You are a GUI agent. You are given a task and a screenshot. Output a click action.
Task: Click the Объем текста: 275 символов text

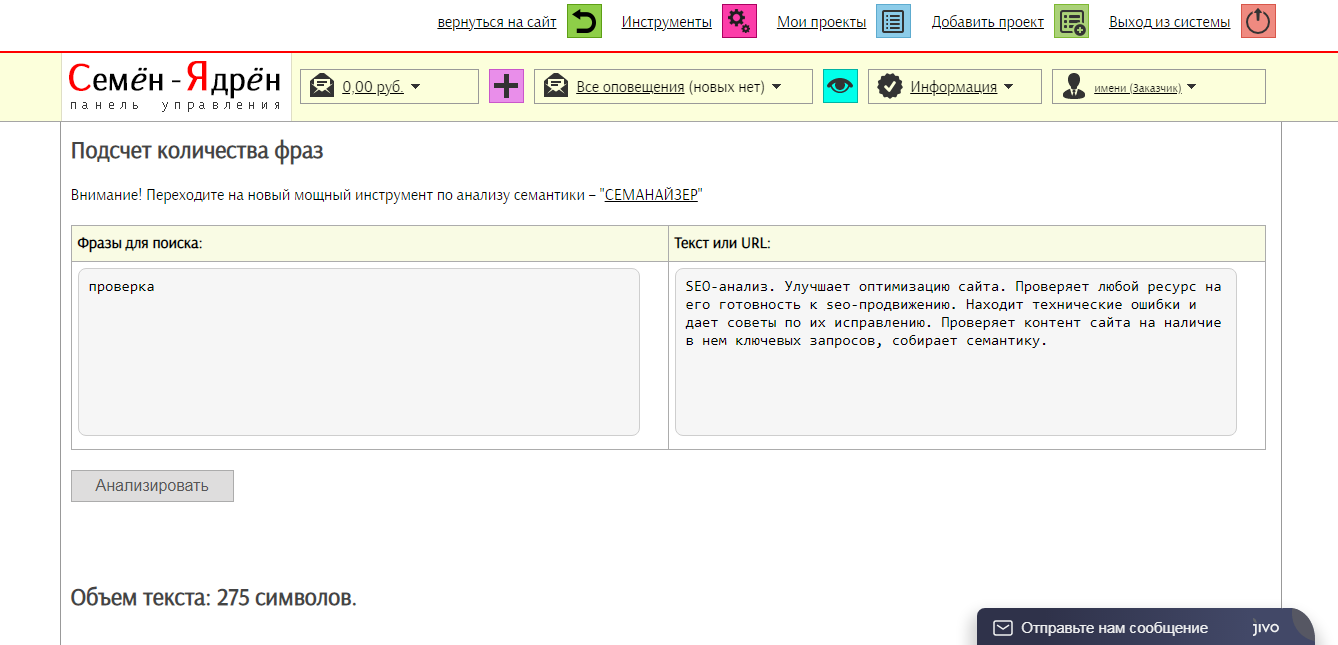click(x=214, y=598)
